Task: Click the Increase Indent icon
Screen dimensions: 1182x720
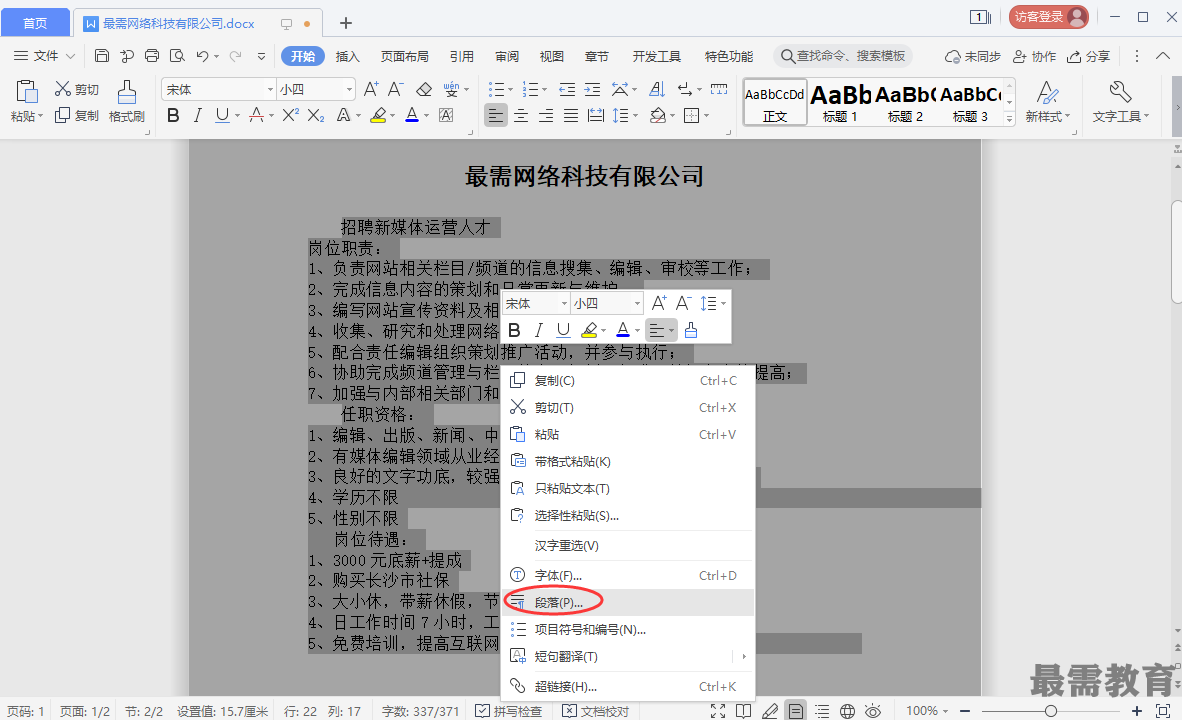Action: click(593, 90)
